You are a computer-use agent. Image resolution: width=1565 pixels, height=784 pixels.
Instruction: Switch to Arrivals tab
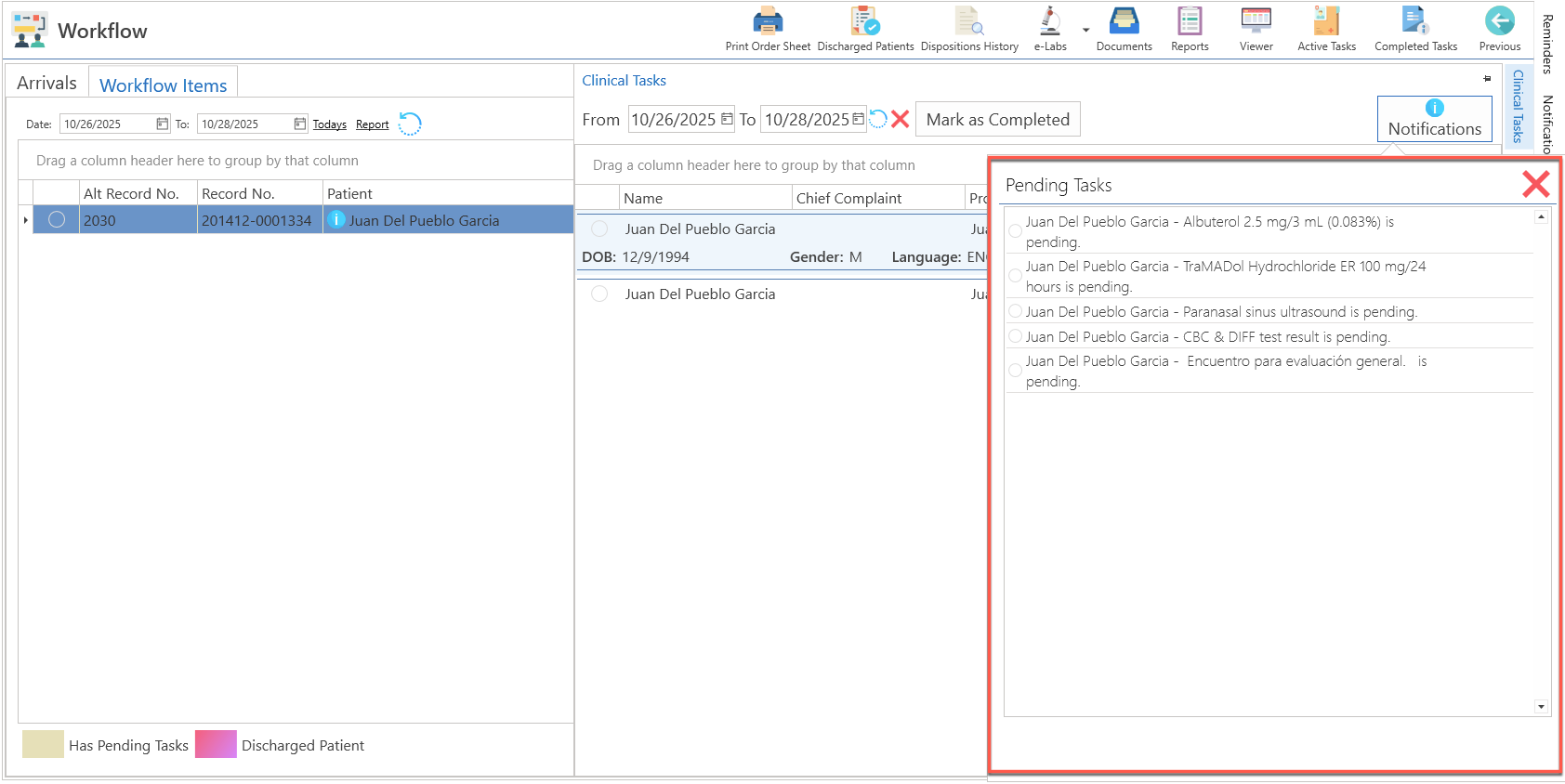46,83
